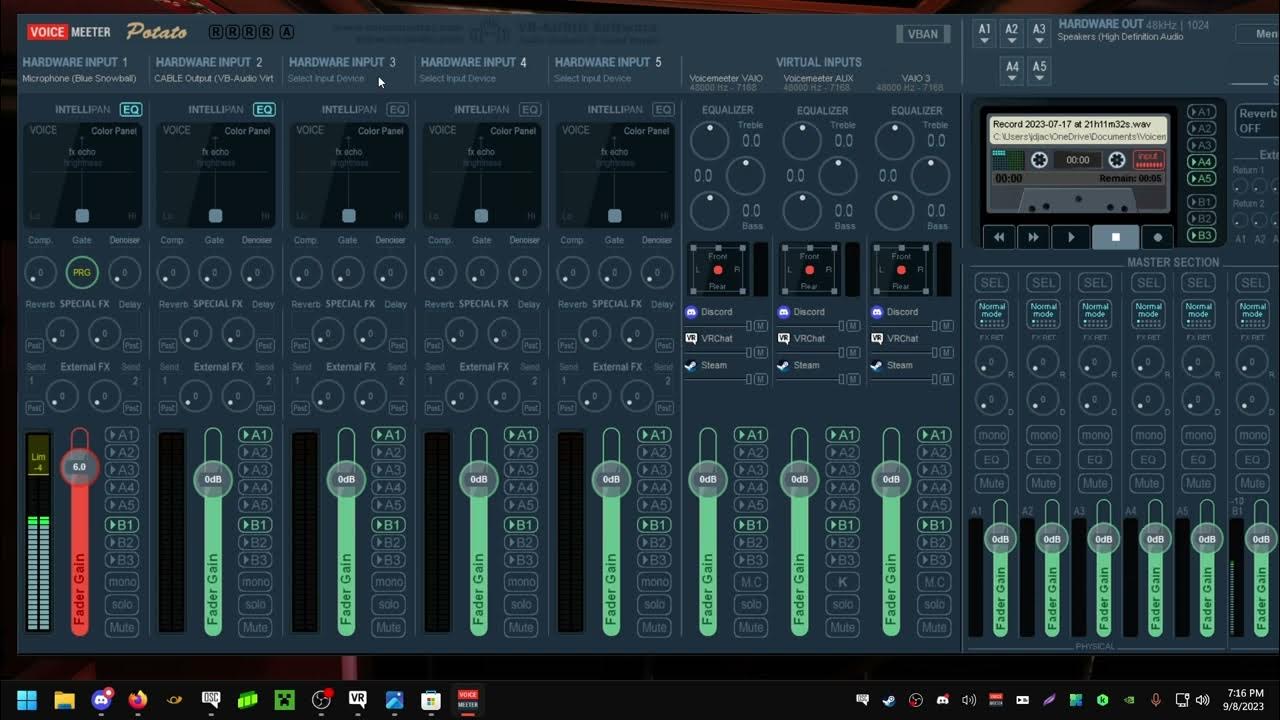Toggle A1 routing on Hardware Input 4
1280x720 pixels.
521,435
